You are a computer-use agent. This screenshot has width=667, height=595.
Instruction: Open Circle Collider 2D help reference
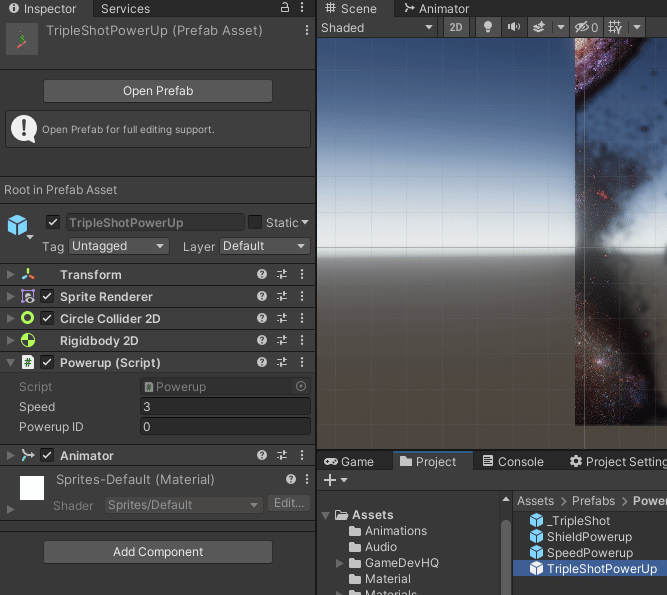point(262,319)
